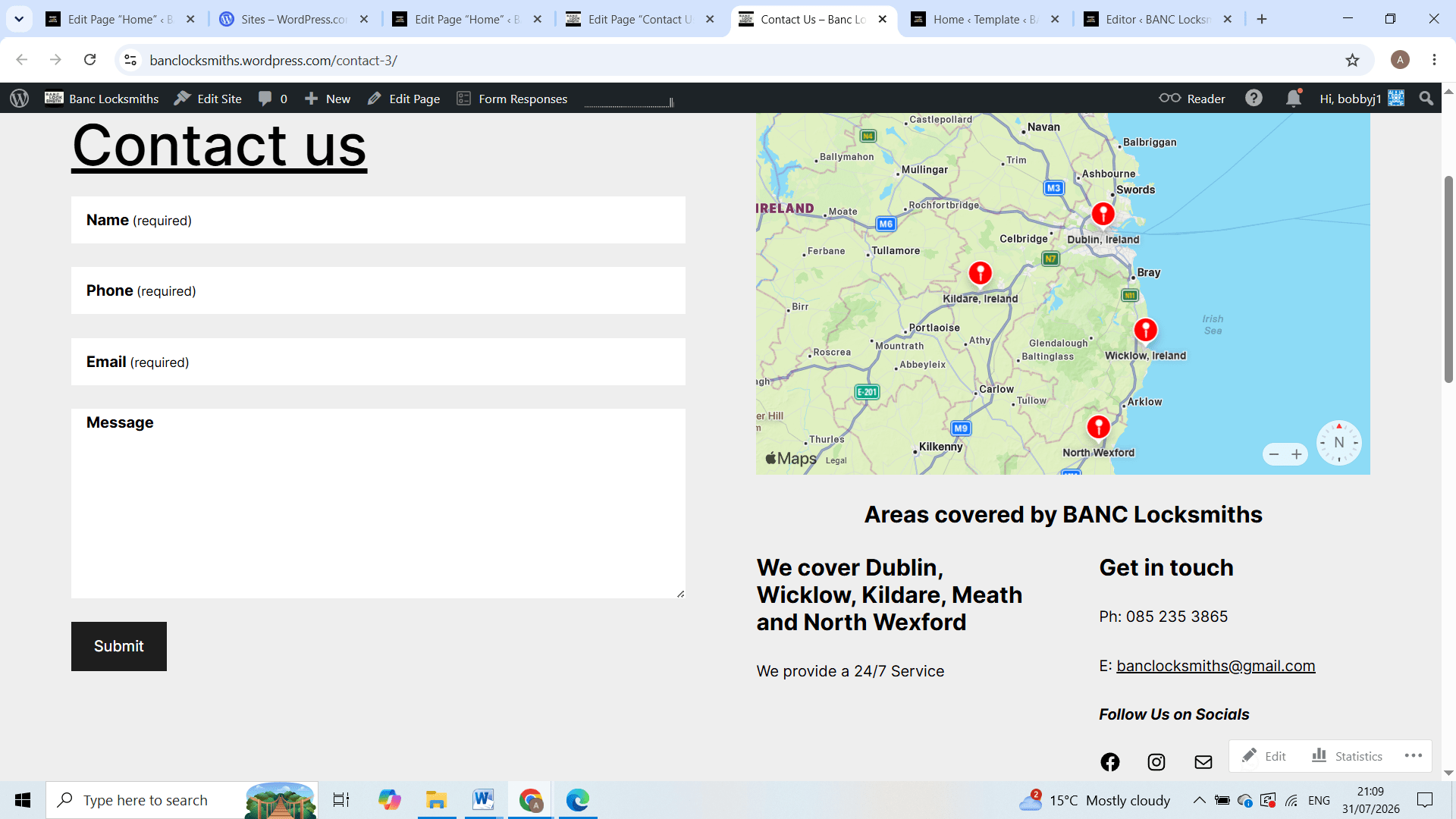Screen dimensions: 1456x819
Task: Open Task View on the taskbar
Action: 341,800
